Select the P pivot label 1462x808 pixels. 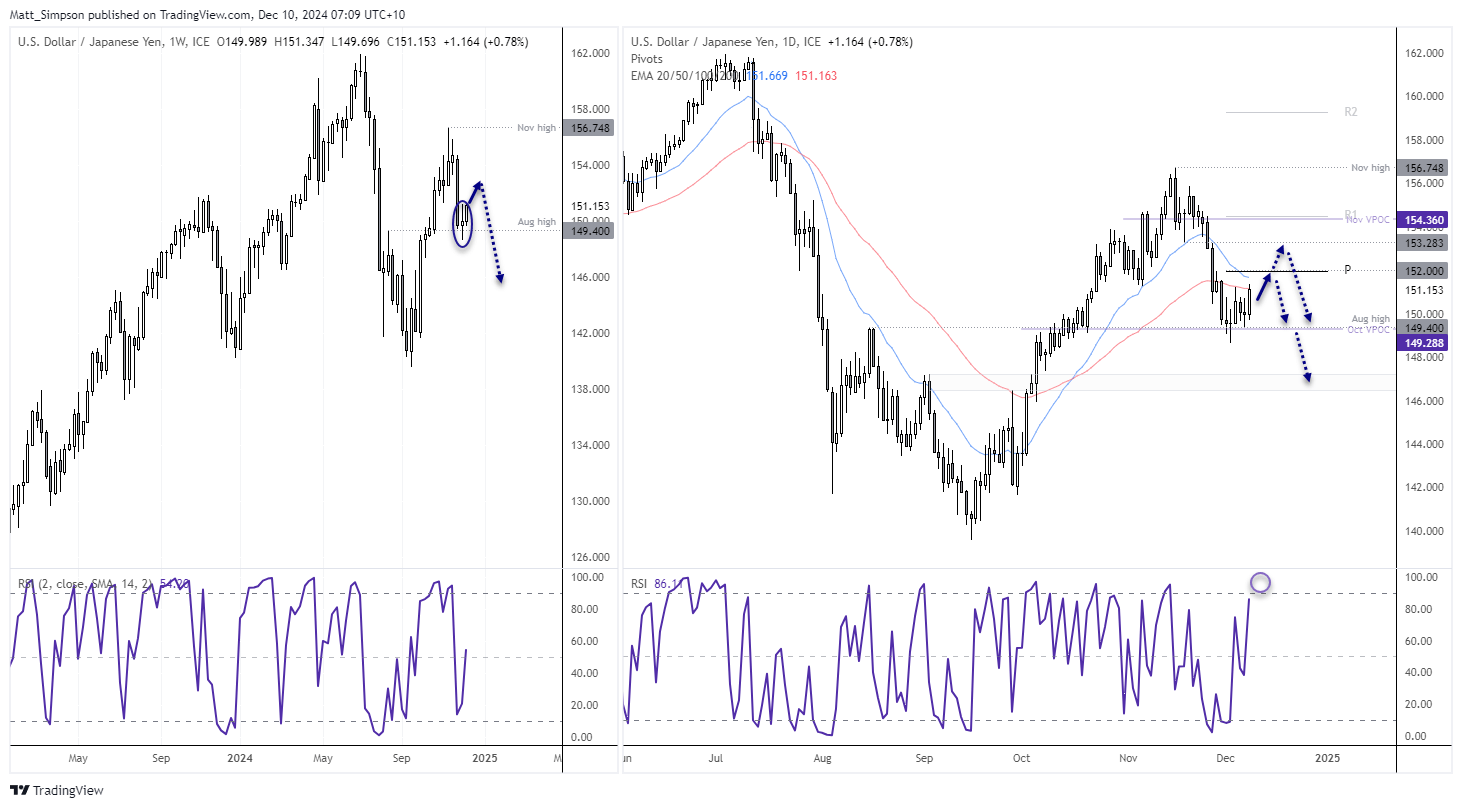click(1348, 270)
